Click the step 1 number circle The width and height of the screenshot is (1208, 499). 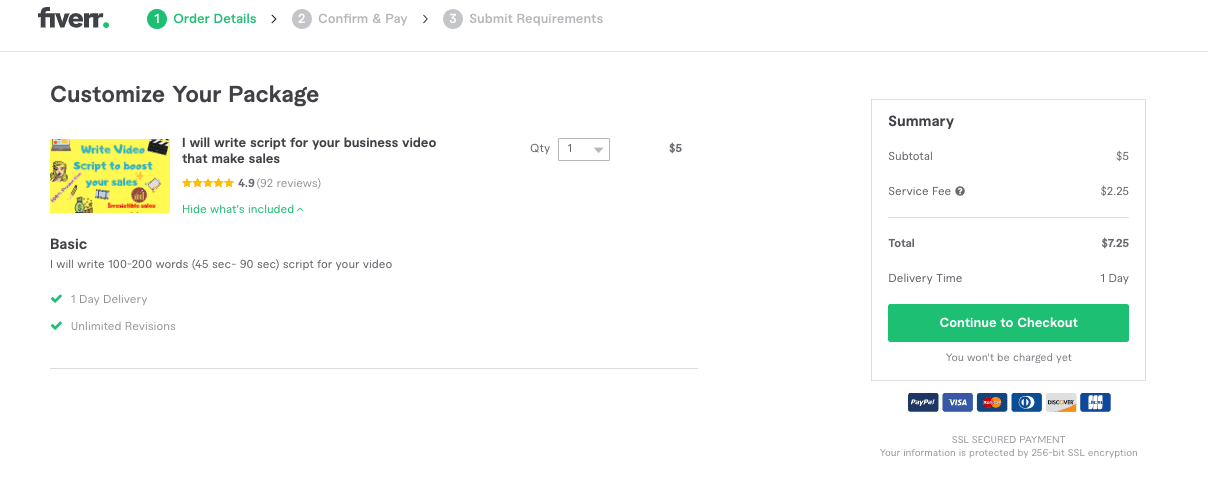point(157,19)
